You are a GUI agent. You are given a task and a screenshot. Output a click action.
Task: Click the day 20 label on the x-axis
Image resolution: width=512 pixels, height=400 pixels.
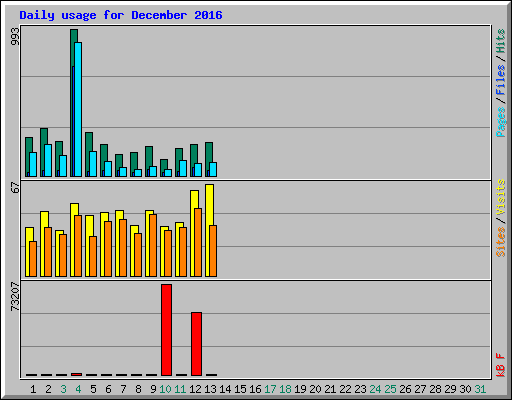point(315,389)
